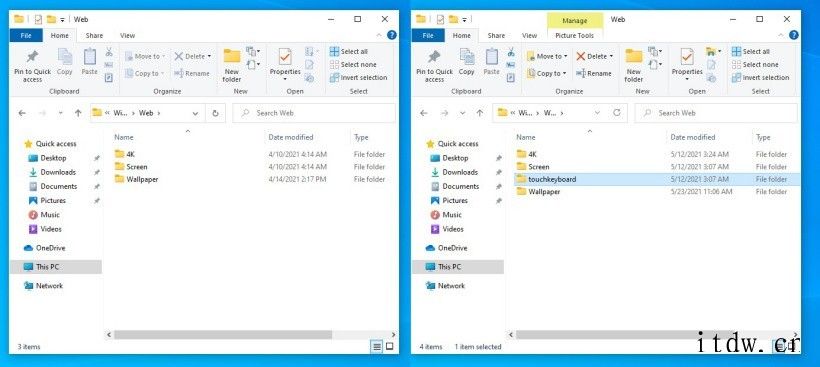The width and height of the screenshot is (820, 367).
Task: Open Properties in the left window ribbon
Action: pyautogui.click(x=285, y=65)
